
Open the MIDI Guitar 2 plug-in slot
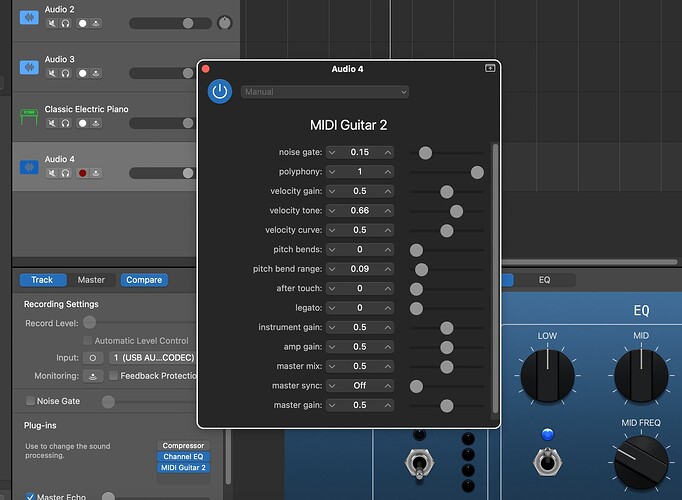183,468
